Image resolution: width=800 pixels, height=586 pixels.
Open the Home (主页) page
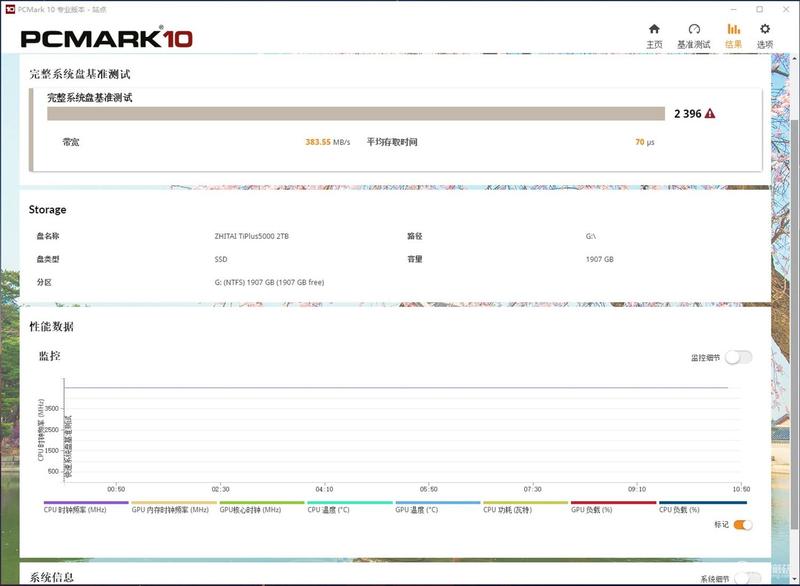pyautogui.click(x=654, y=36)
